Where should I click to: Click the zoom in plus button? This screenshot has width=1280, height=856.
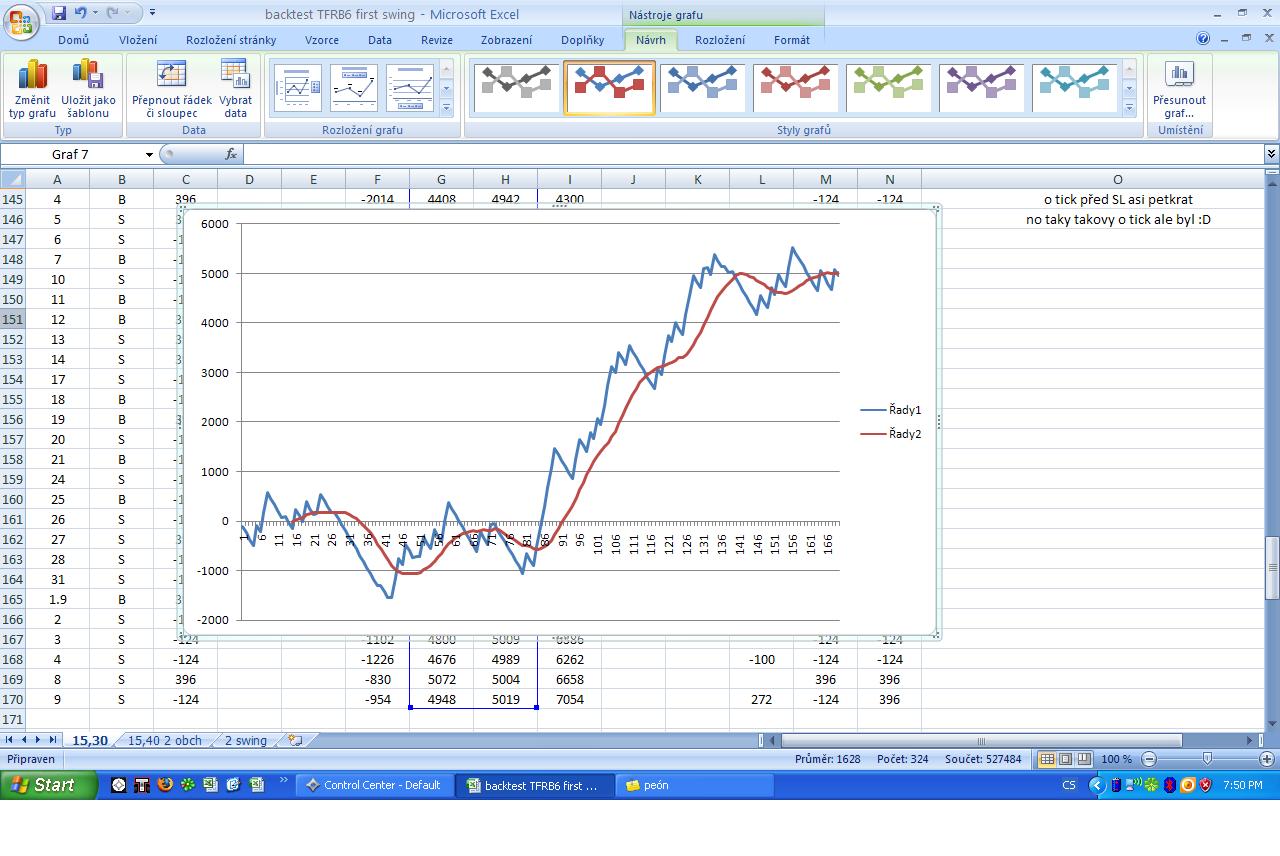1266,759
